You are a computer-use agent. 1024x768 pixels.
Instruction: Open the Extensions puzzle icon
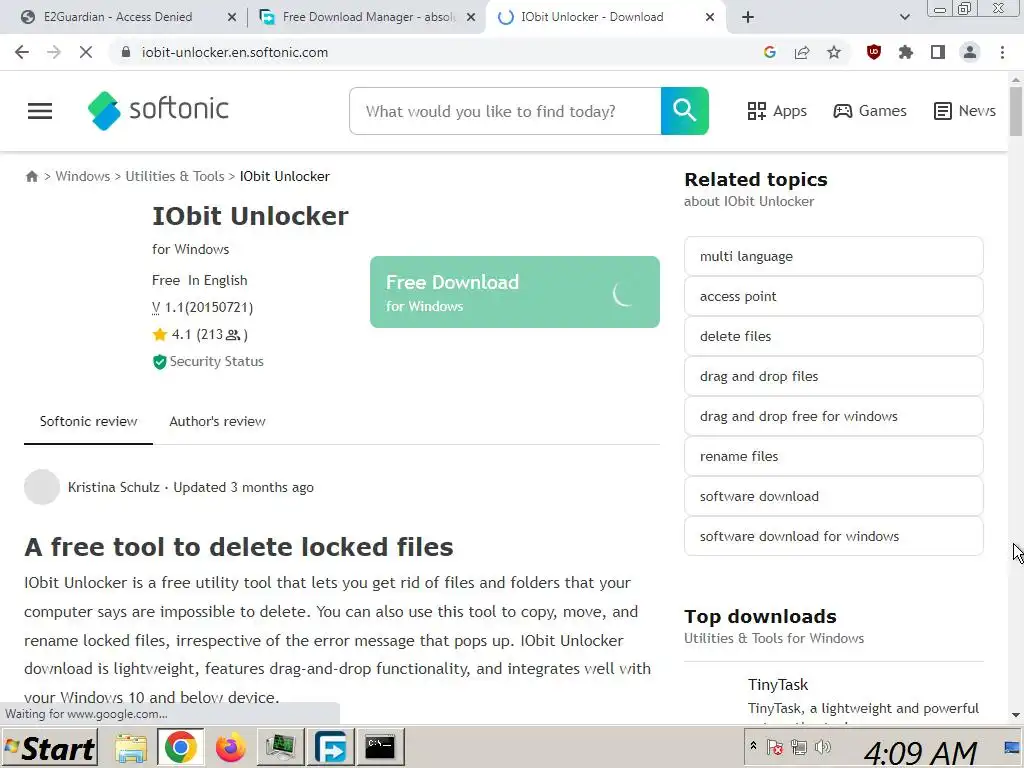(905, 52)
